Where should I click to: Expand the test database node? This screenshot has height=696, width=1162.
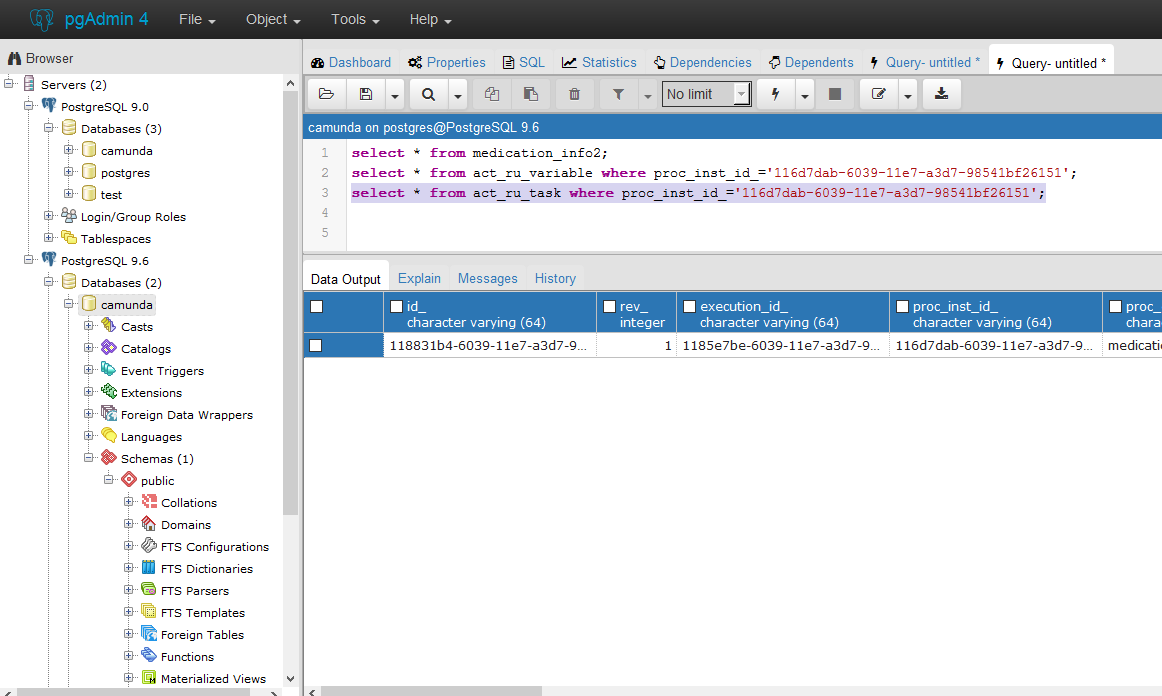point(69,193)
